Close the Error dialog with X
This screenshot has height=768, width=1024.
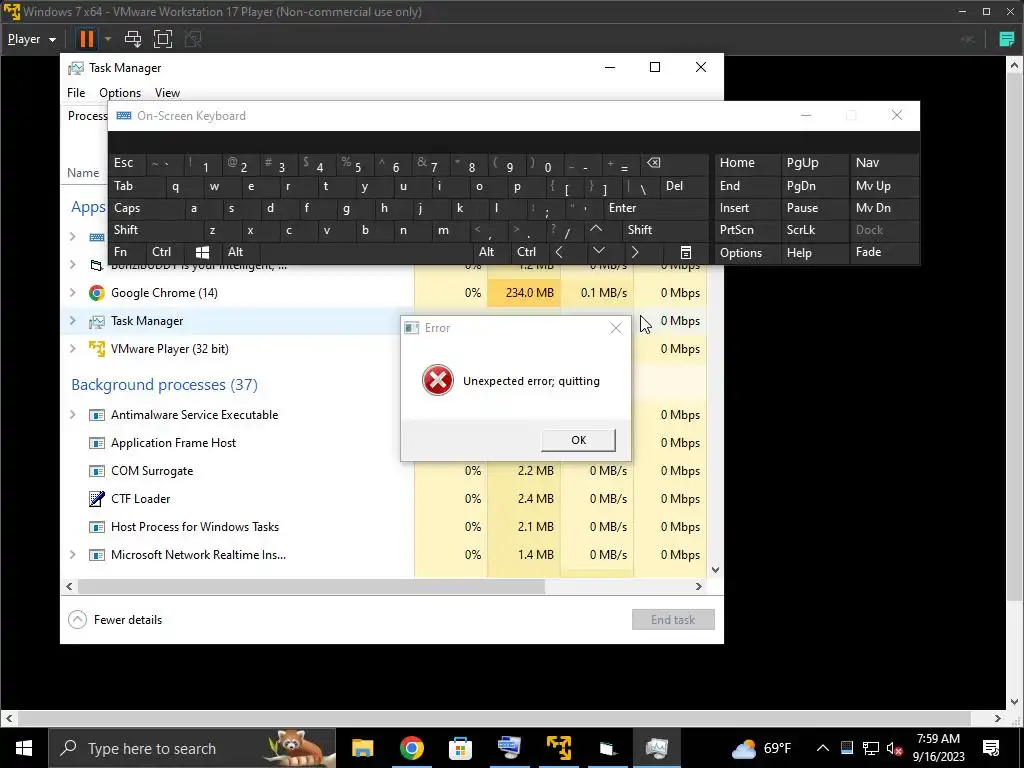click(x=615, y=328)
